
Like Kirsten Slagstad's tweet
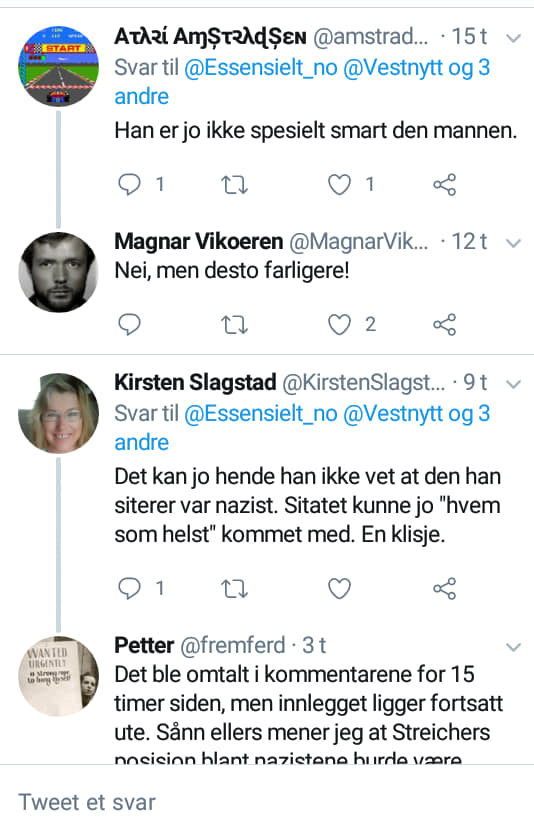coord(339,588)
